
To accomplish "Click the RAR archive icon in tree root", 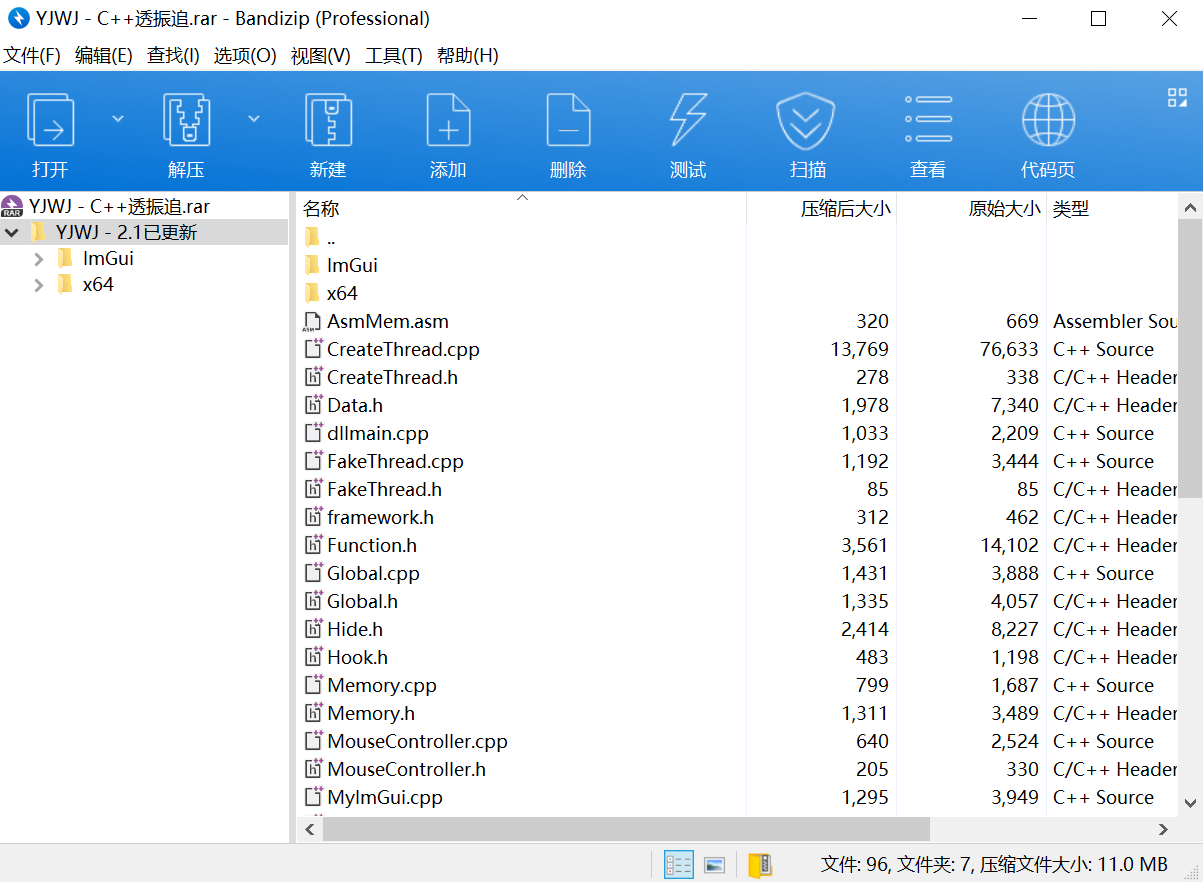I will click(12, 207).
